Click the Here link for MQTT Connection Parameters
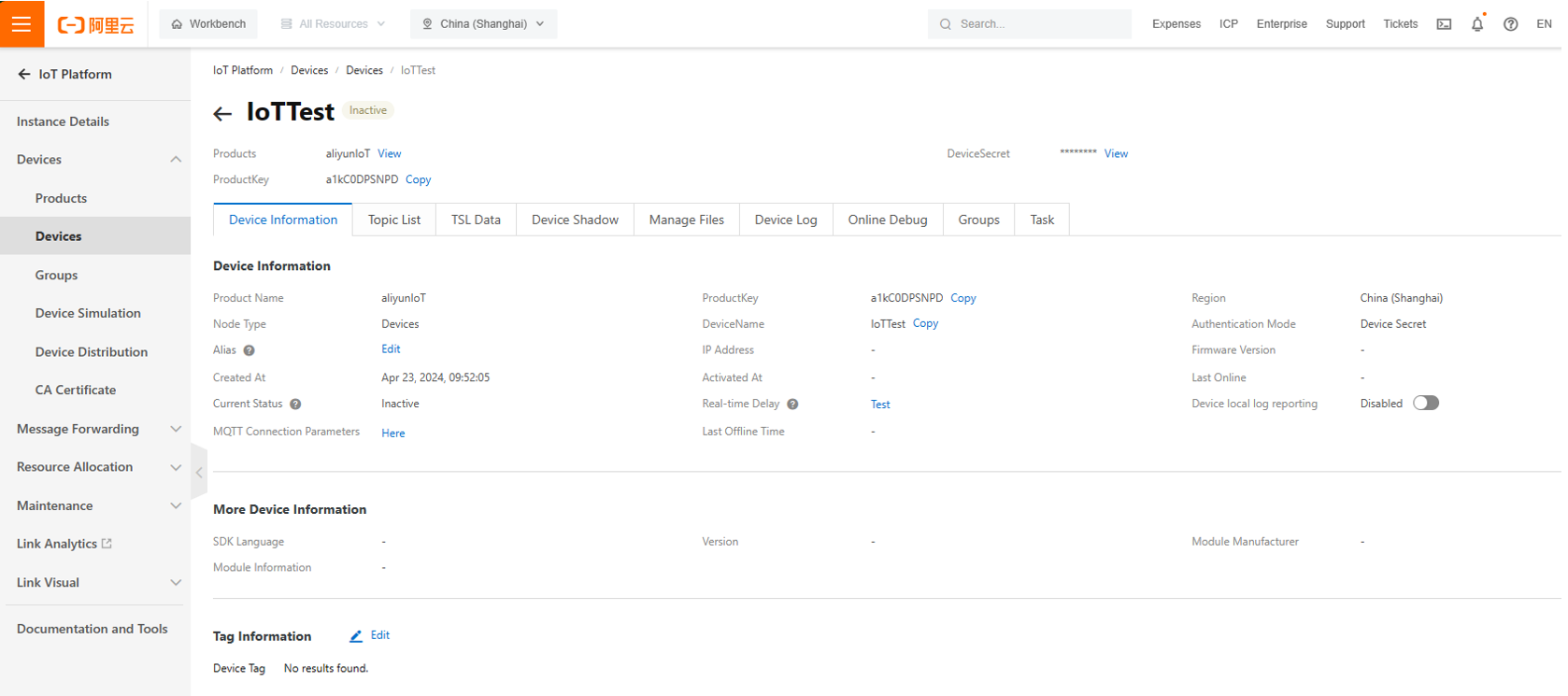 393,433
